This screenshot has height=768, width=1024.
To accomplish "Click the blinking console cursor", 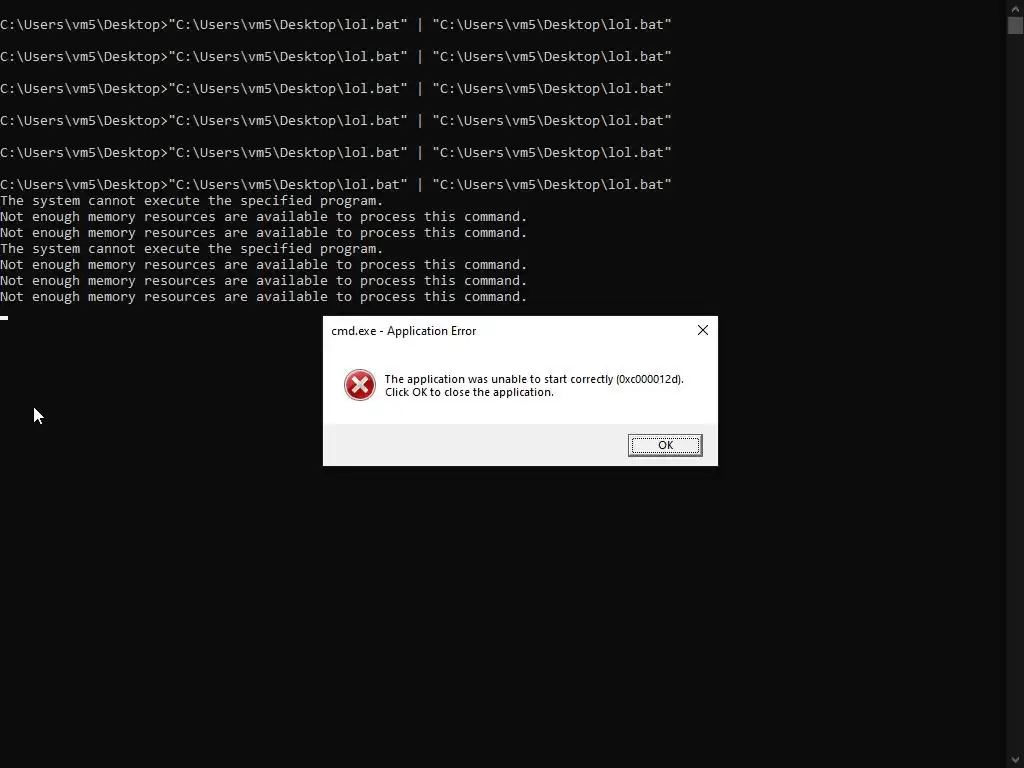I will (x=4, y=318).
